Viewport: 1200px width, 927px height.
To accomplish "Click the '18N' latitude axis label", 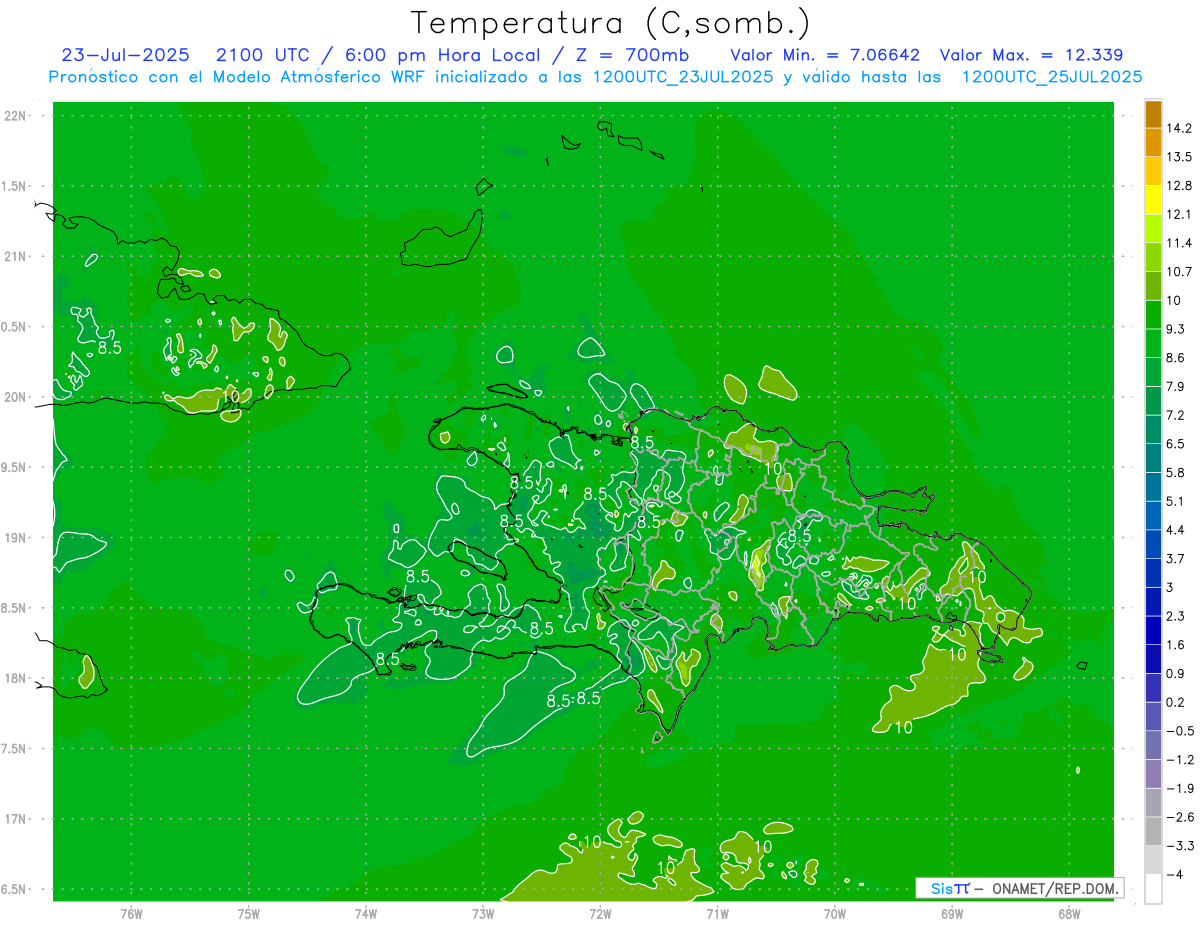I will coord(16,678).
